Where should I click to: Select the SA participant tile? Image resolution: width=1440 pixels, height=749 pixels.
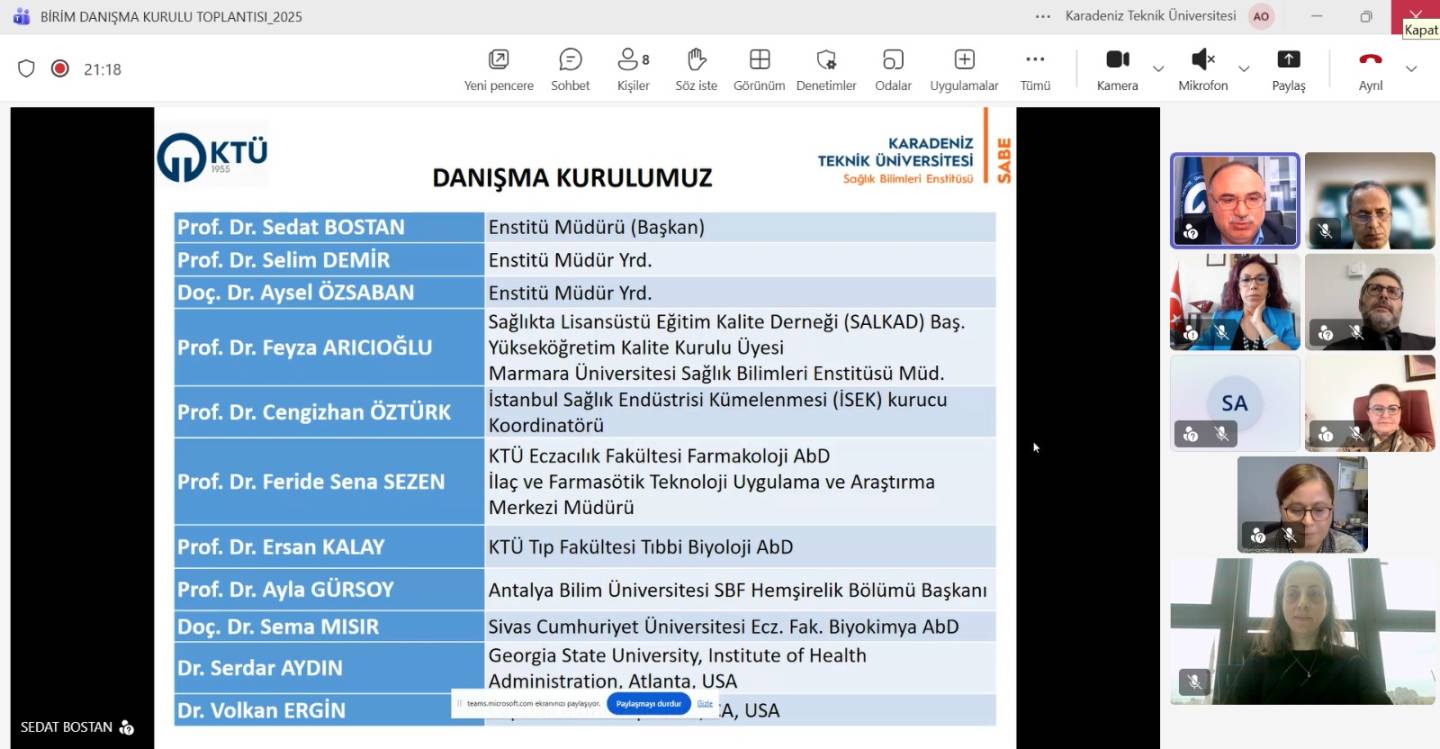tap(1234, 403)
